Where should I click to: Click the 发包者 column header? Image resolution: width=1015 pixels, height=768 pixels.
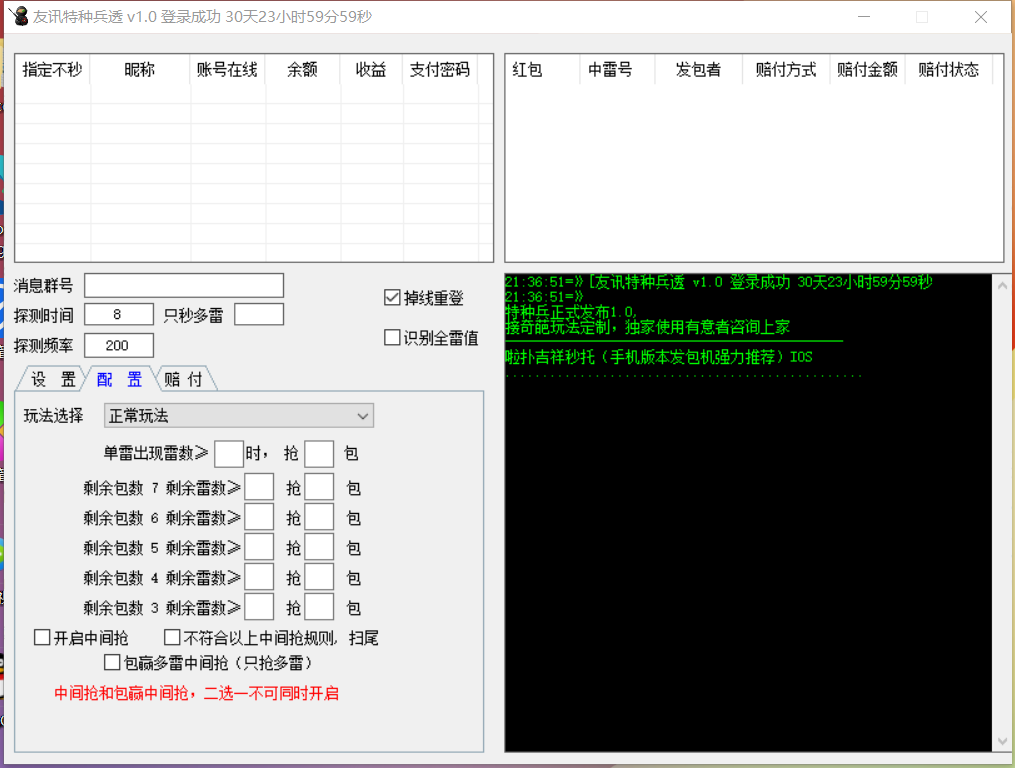tap(698, 69)
